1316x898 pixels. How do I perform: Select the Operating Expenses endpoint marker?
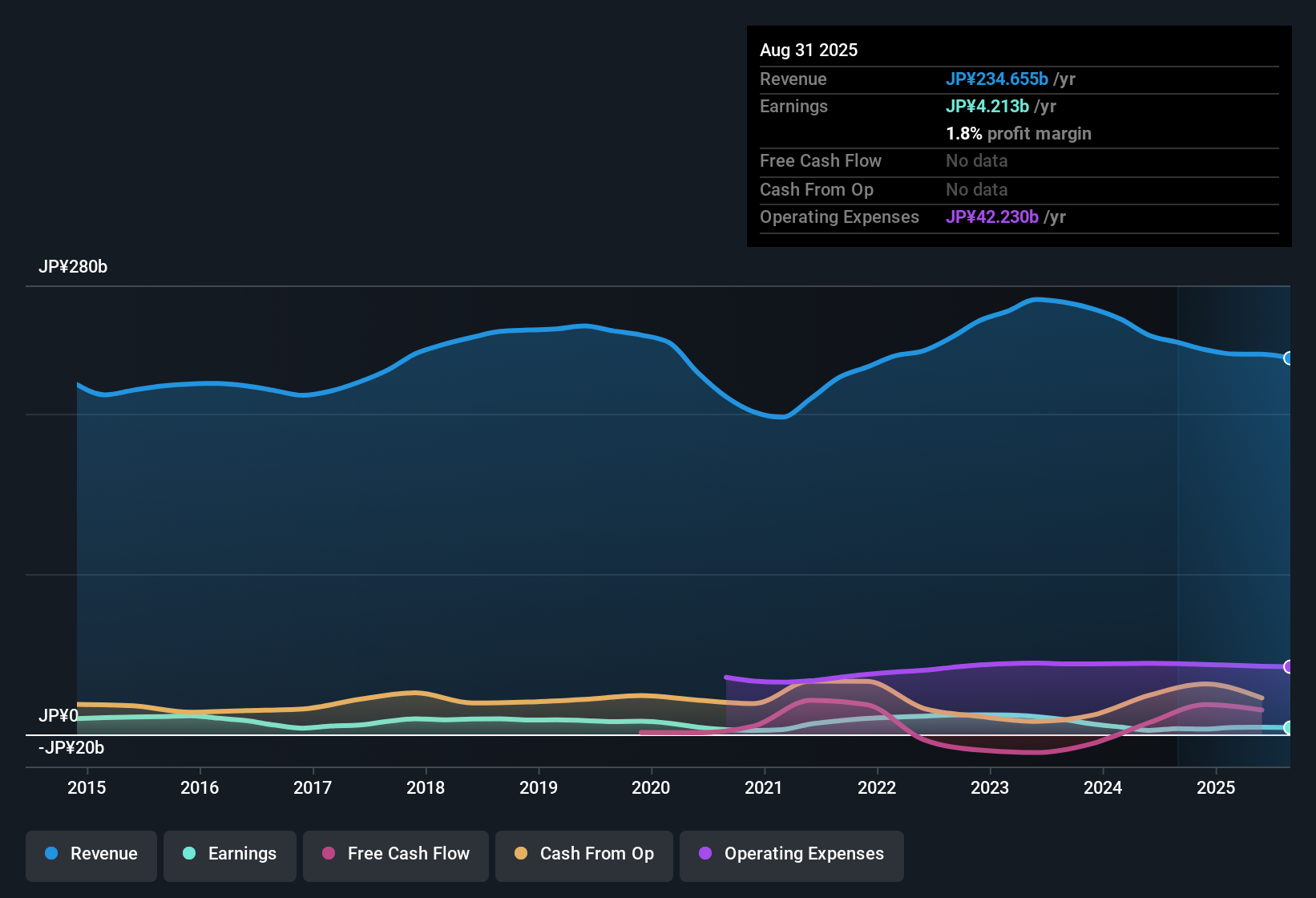pyautogui.click(x=1289, y=666)
